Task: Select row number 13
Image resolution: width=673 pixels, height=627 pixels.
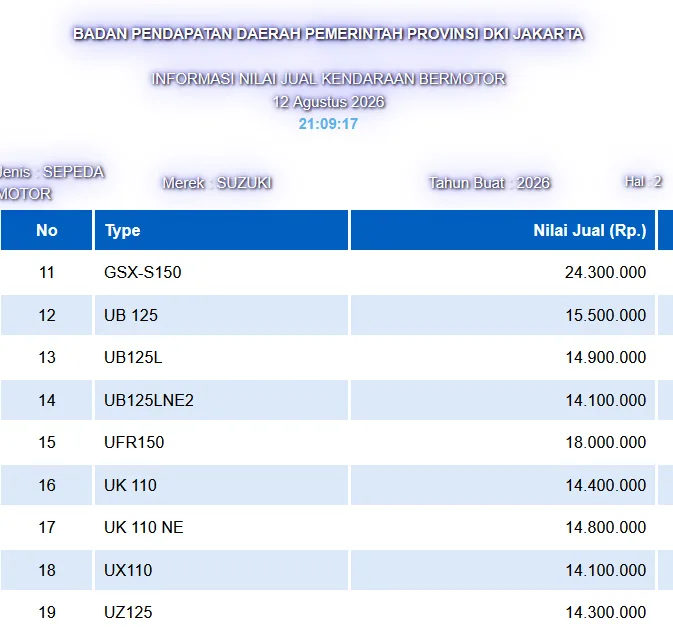Action: (x=46, y=357)
